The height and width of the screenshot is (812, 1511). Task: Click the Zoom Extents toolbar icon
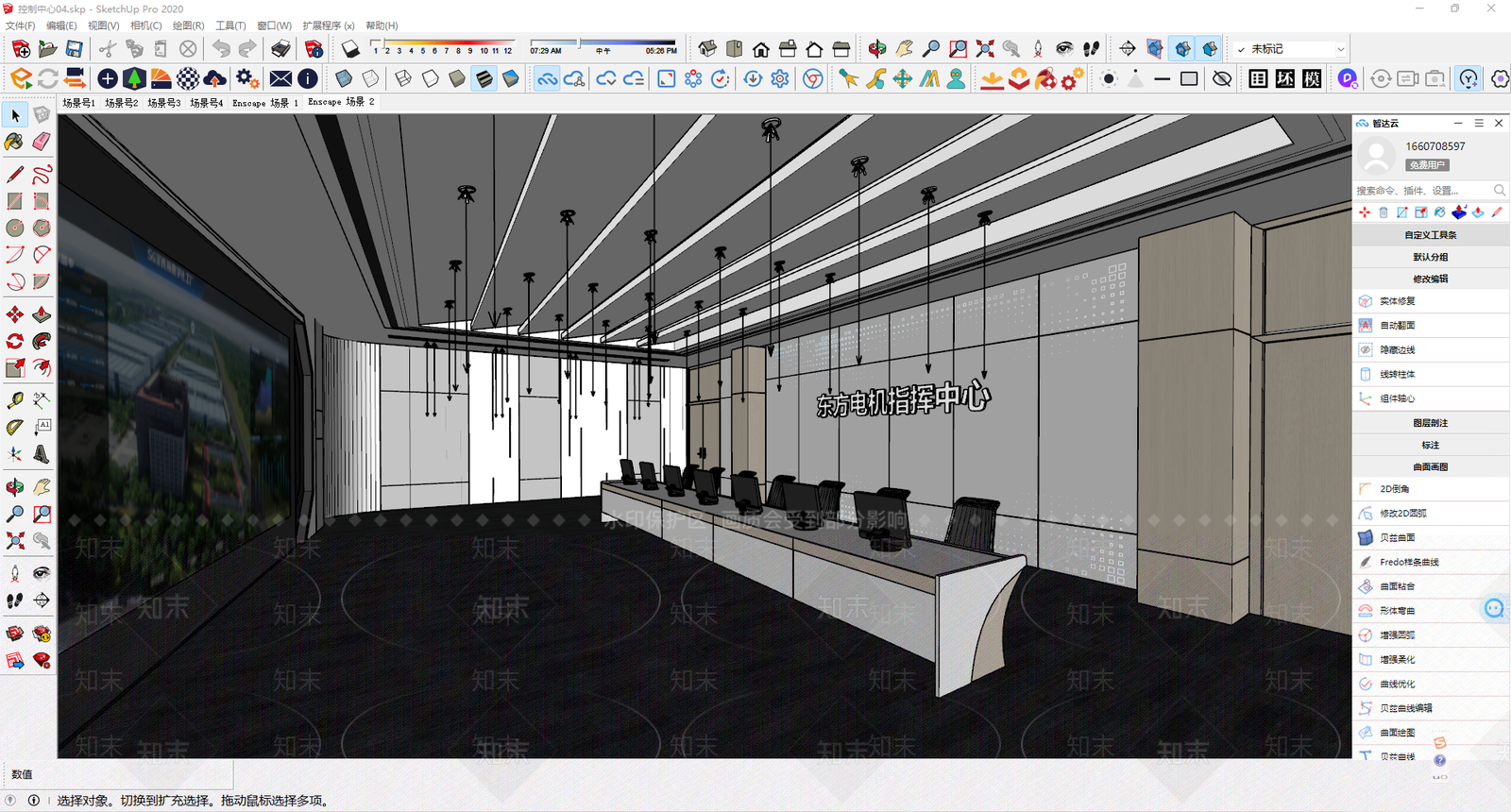click(985, 48)
